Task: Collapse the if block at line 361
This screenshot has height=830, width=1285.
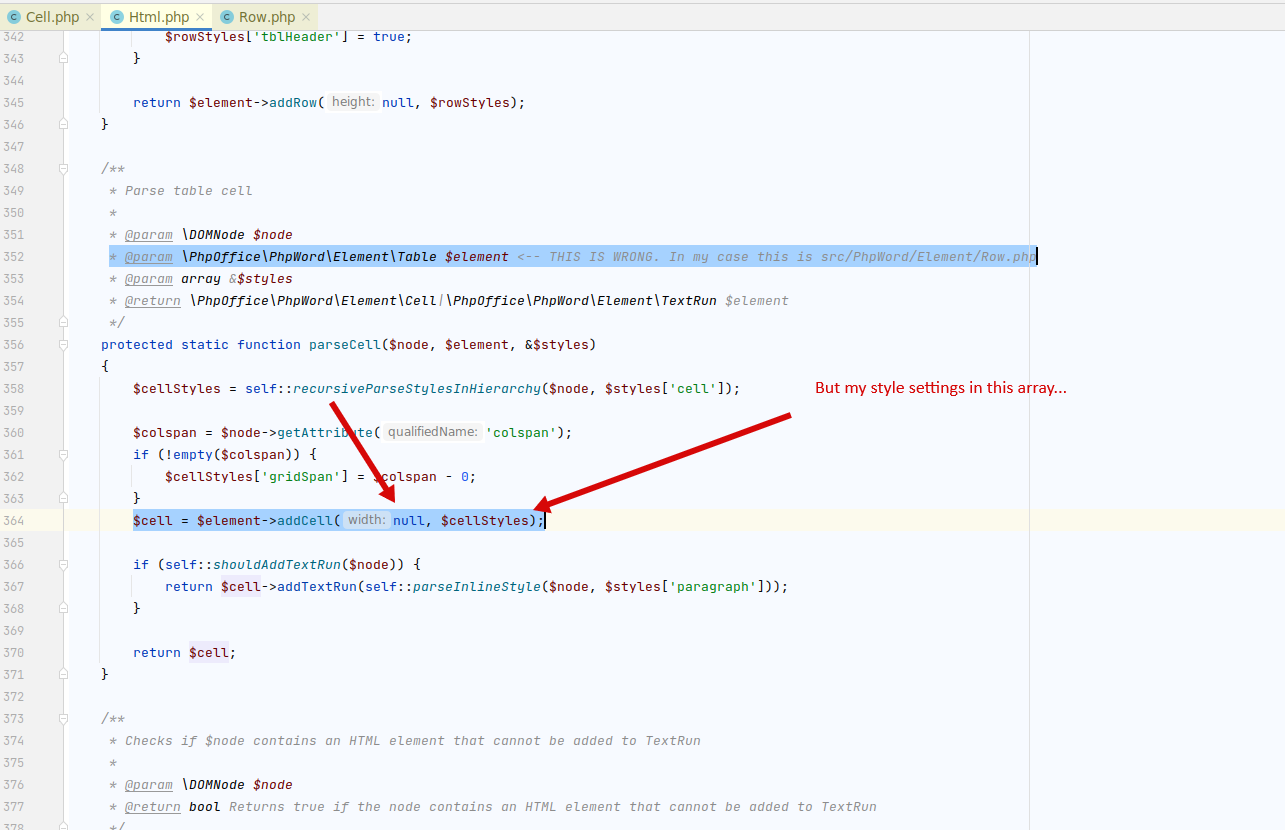Action: click(63, 454)
